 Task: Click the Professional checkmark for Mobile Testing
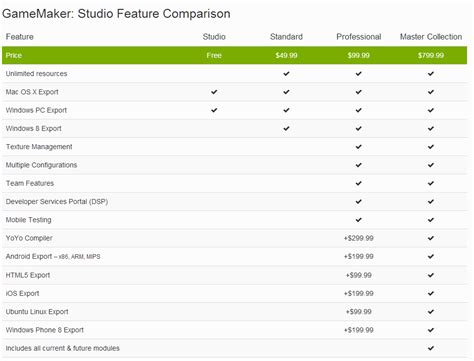point(358,220)
